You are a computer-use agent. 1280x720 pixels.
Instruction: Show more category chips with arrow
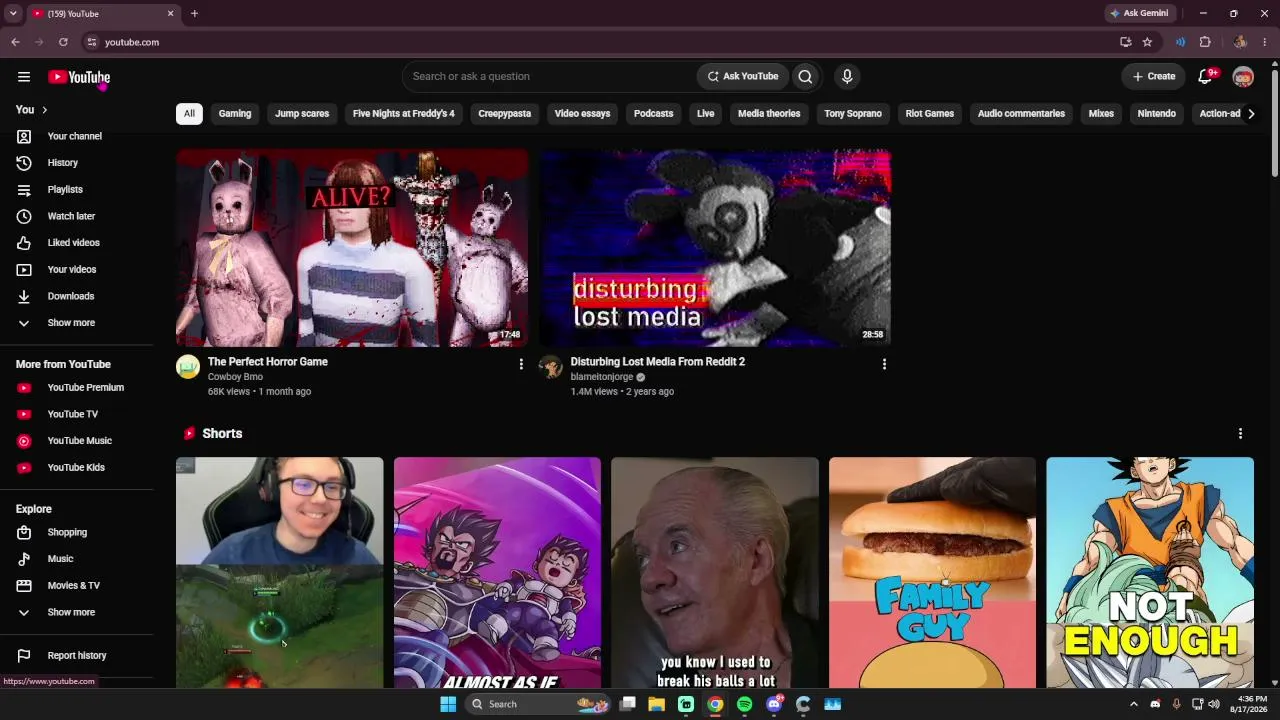click(x=1251, y=114)
